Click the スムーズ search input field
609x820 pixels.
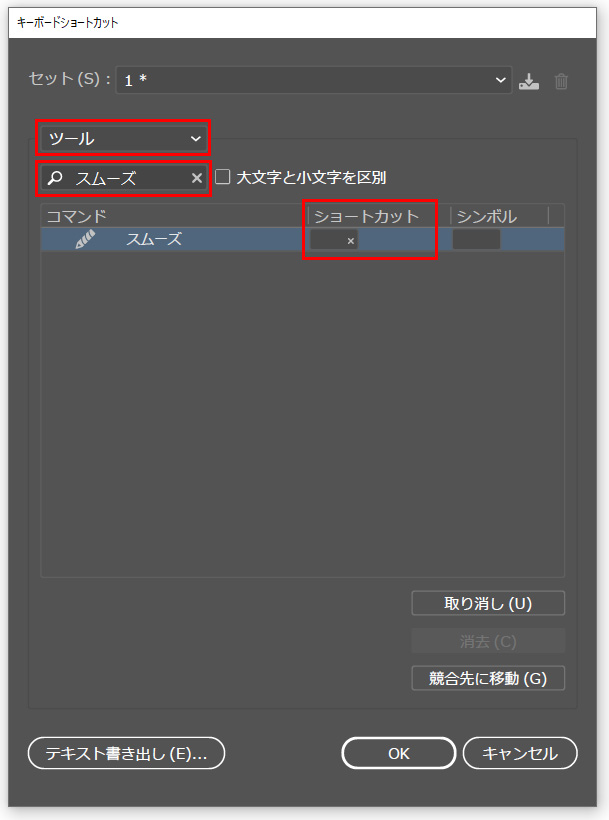pyautogui.click(x=124, y=178)
